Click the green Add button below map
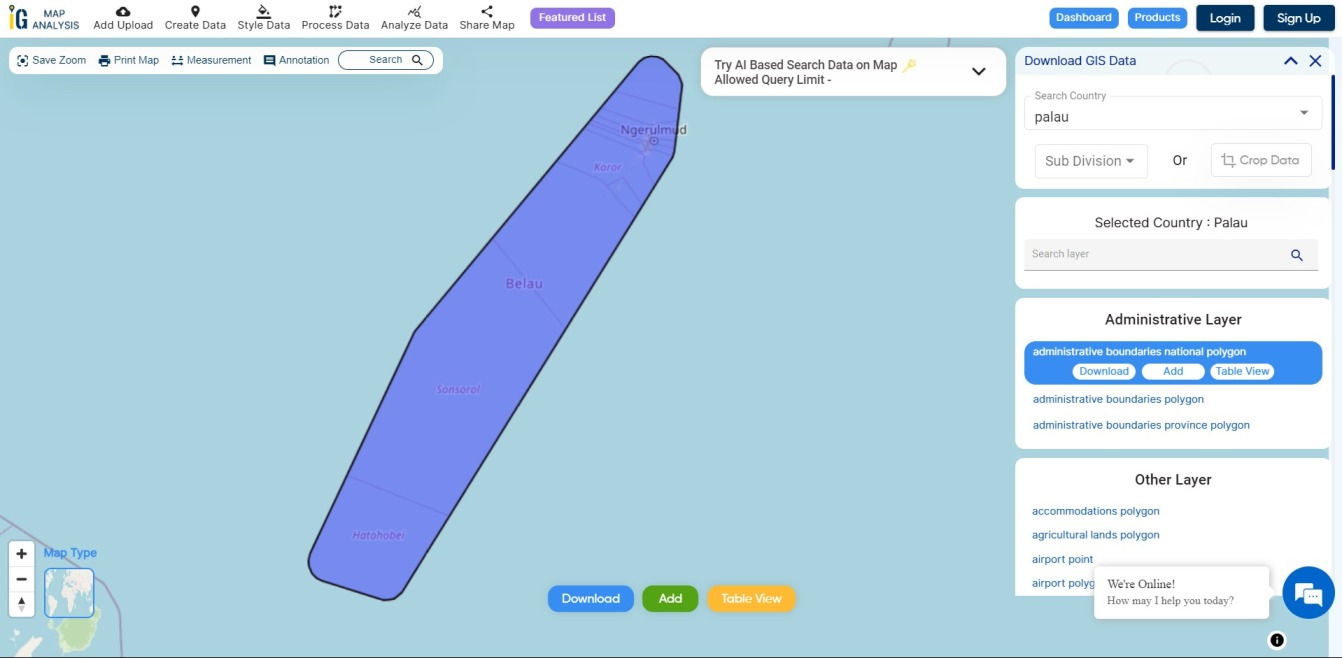Image resolution: width=1342 pixels, height=658 pixels. point(670,599)
